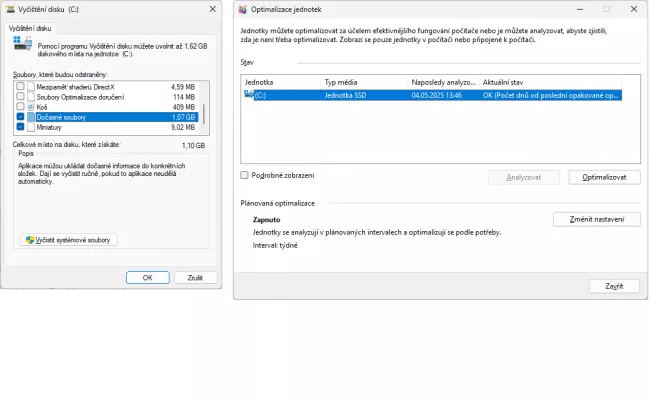Image resolution: width=650 pixels, height=400 pixels.
Task: Enable the Podrobné zobrazení checkbox
Action: (245, 175)
